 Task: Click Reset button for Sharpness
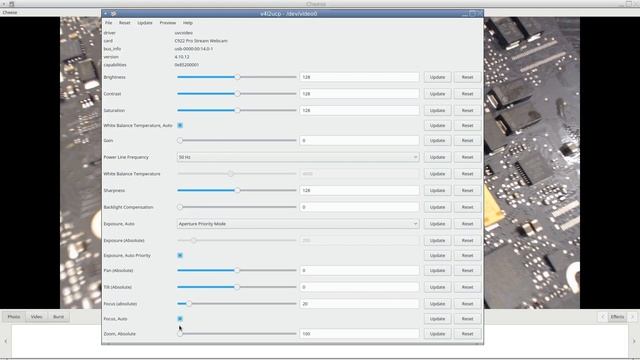pos(467,190)
